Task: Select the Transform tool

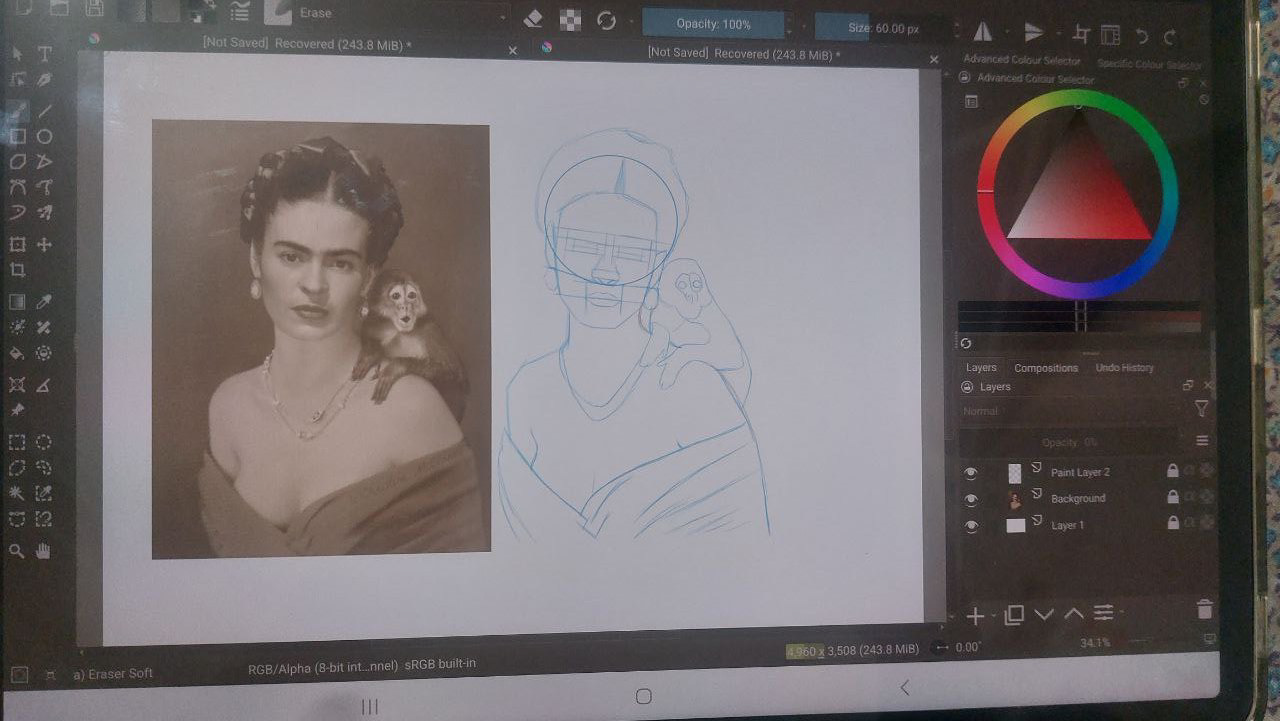Action: (17, 245)
